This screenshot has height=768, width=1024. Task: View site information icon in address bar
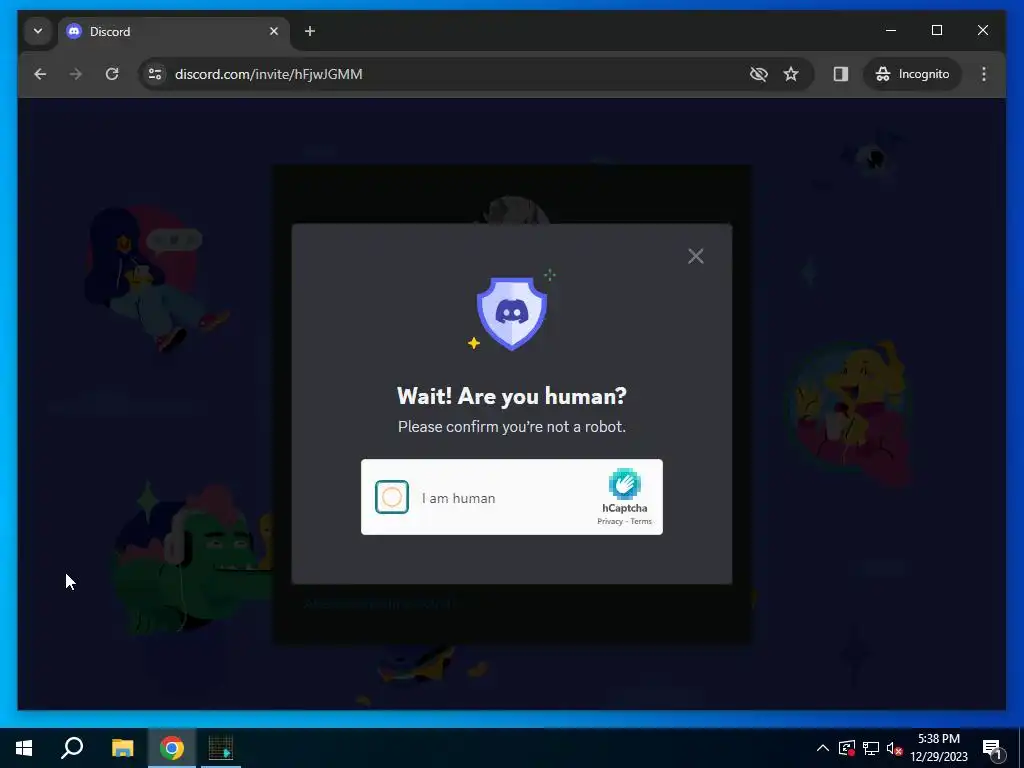155,74
